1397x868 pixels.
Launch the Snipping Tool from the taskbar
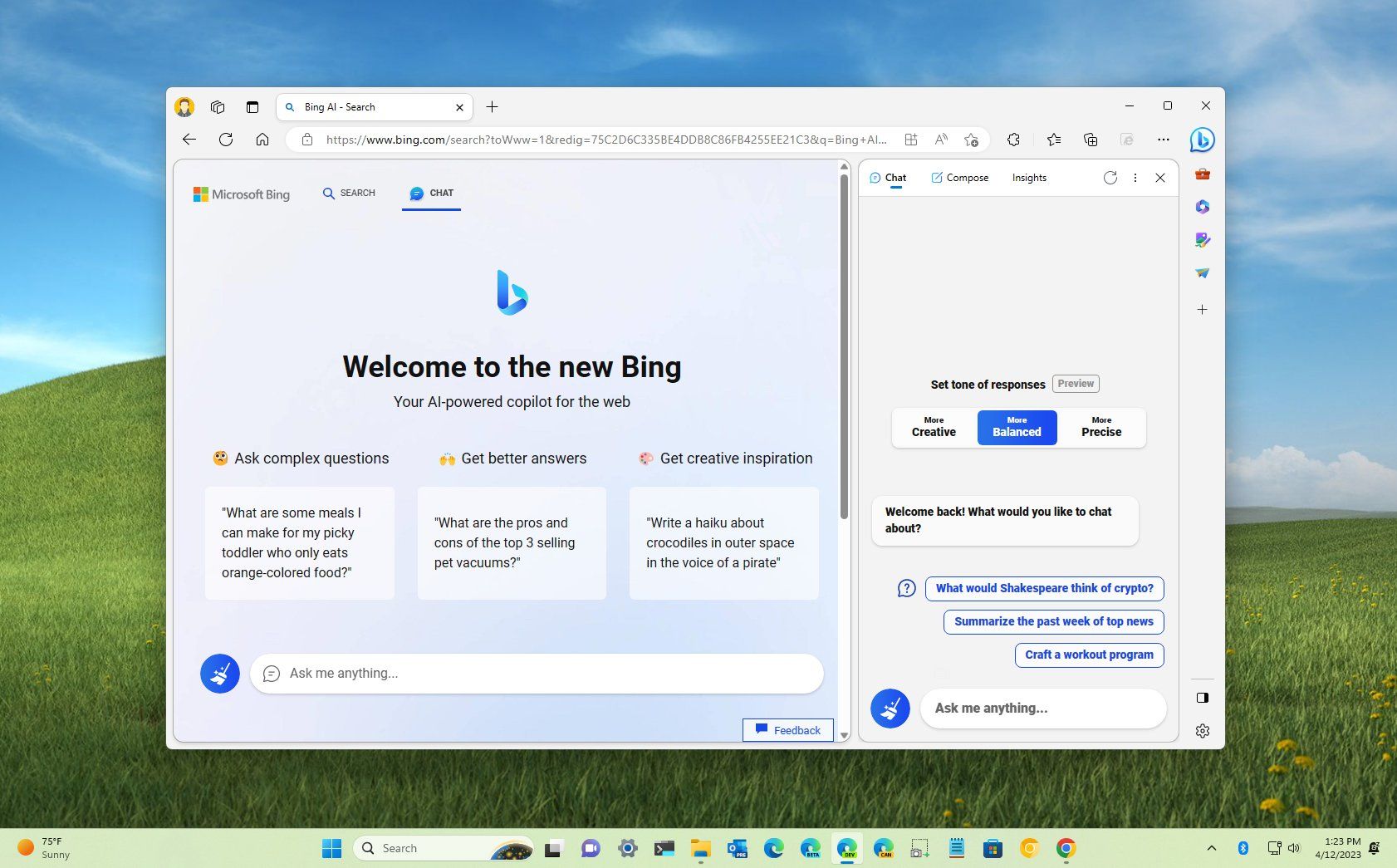click(x=919, y=848)
